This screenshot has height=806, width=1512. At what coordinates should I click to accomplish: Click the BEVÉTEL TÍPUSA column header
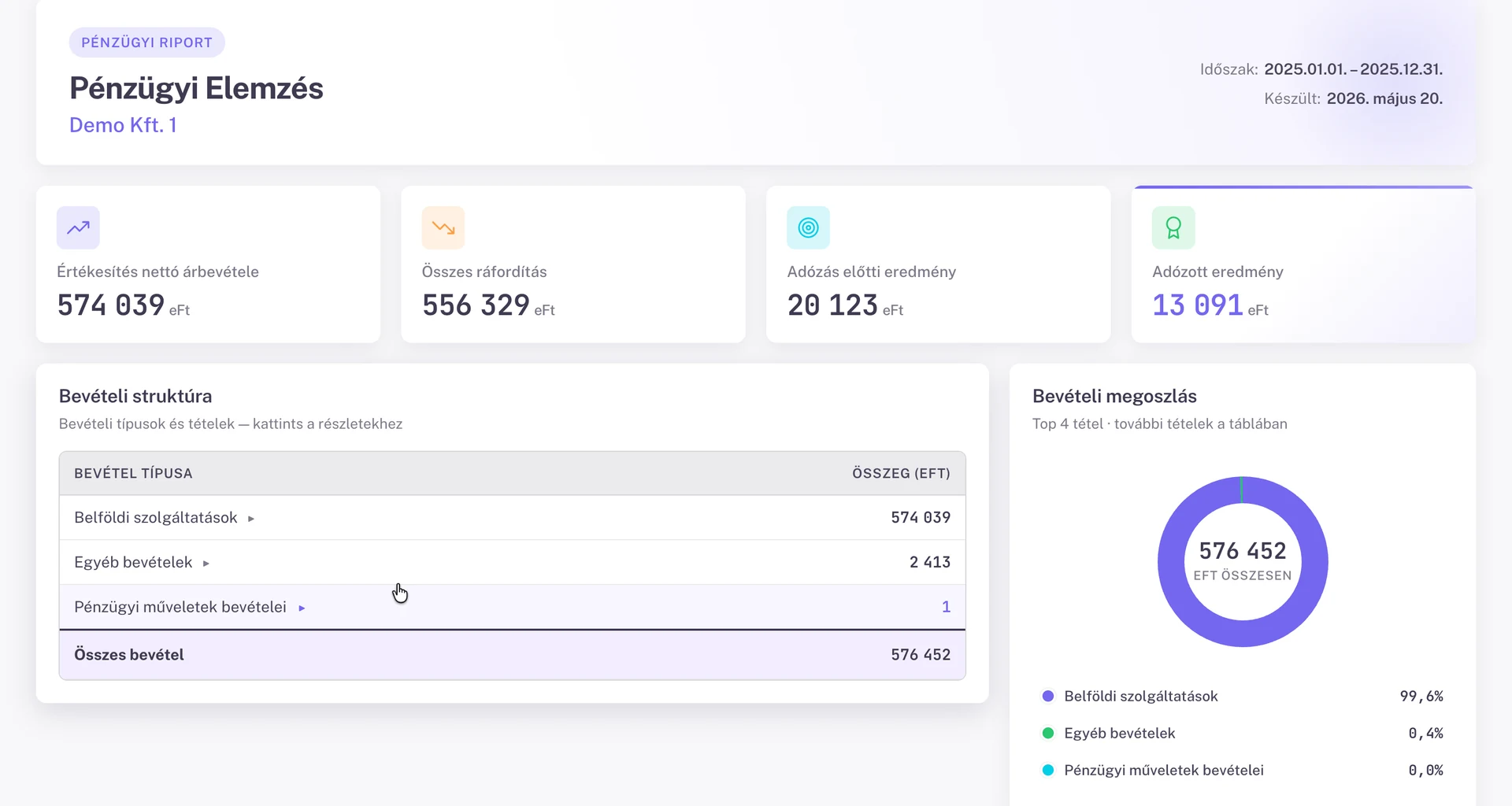tap(133, 473)
